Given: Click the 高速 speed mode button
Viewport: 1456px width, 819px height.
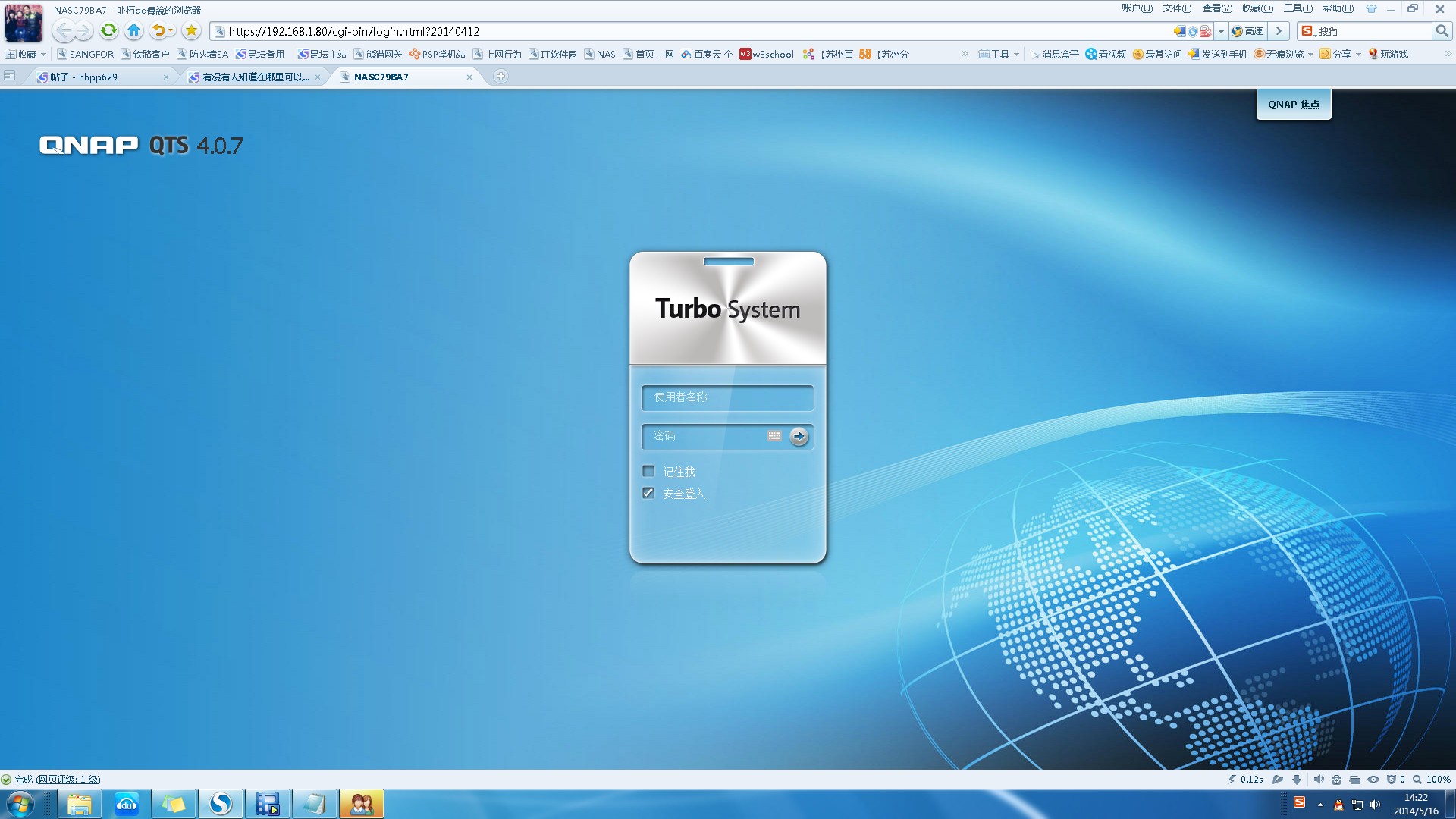Looking at the screenshot, I should point(1247,31).
